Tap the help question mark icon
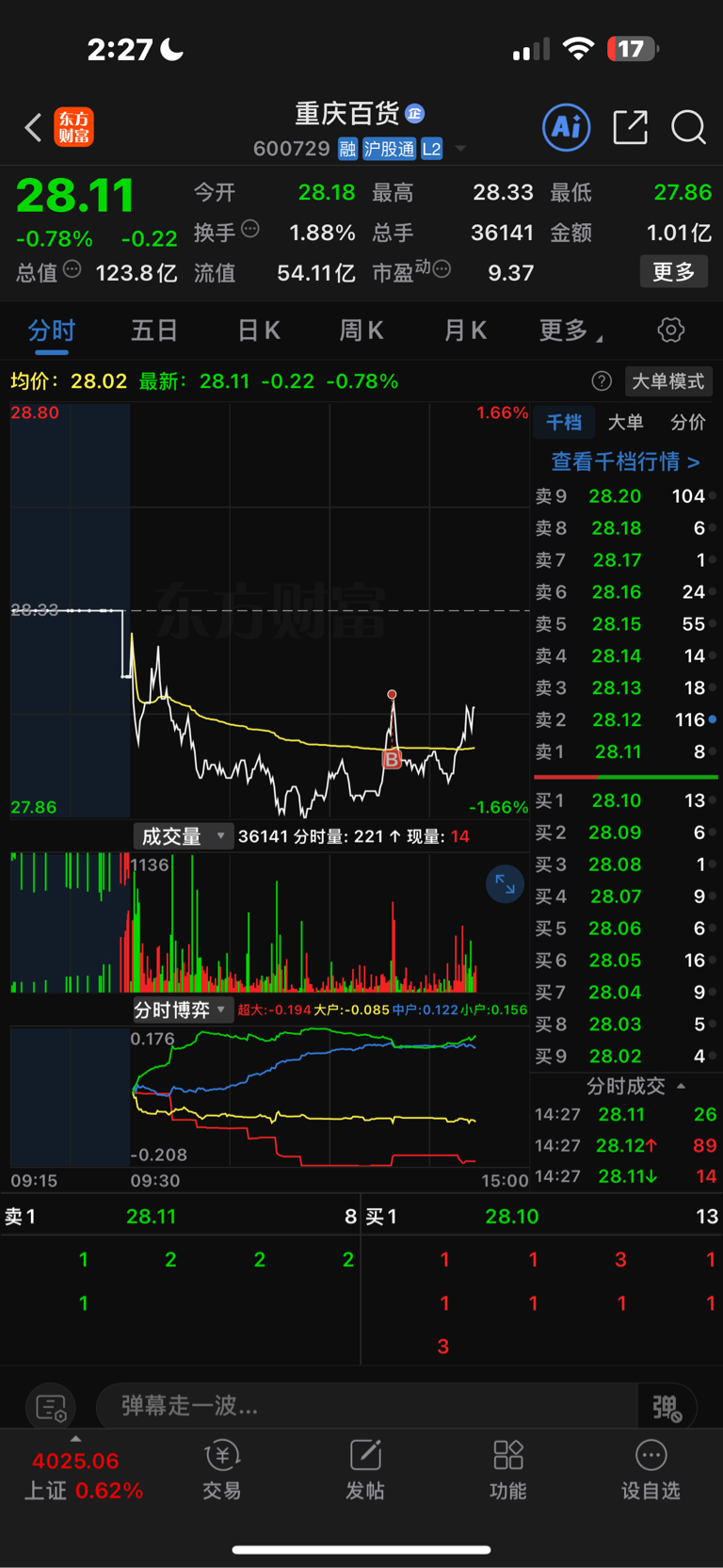723x1568 pixels. [x=602, y=381]
